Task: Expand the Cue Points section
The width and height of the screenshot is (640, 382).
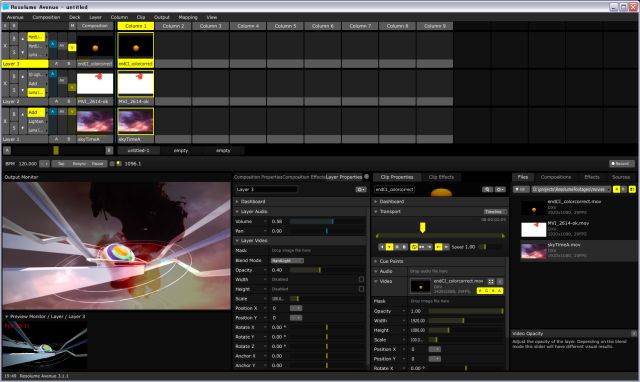Action: (376, 261)
